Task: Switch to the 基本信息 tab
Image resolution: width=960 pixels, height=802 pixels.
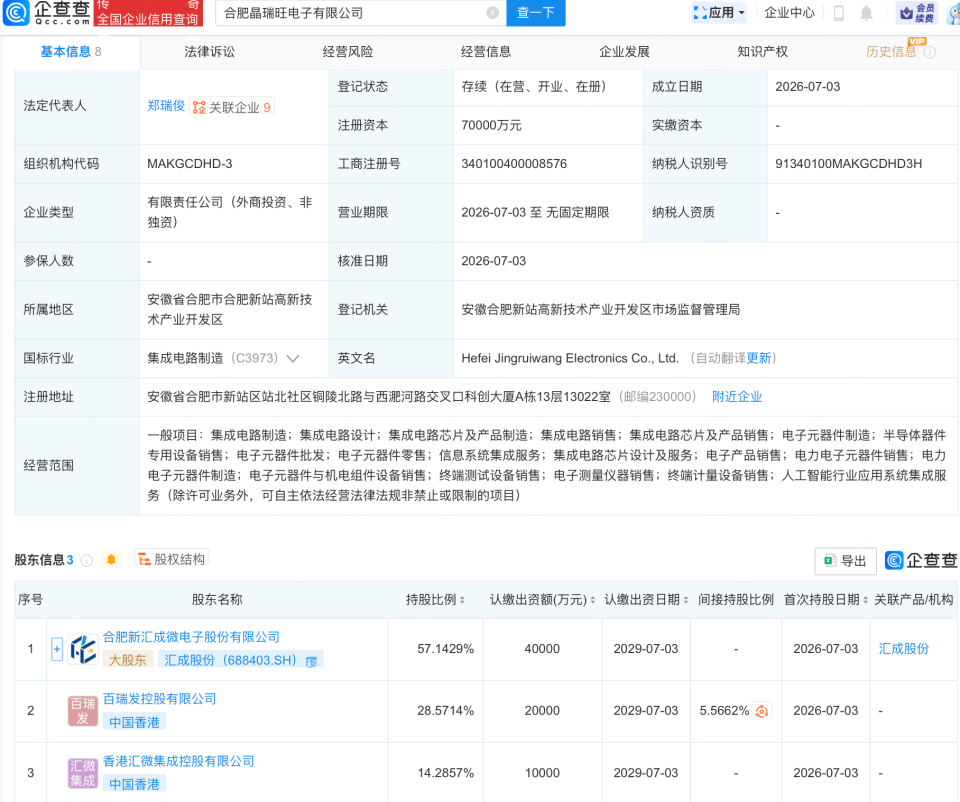Action: point(70,52)
